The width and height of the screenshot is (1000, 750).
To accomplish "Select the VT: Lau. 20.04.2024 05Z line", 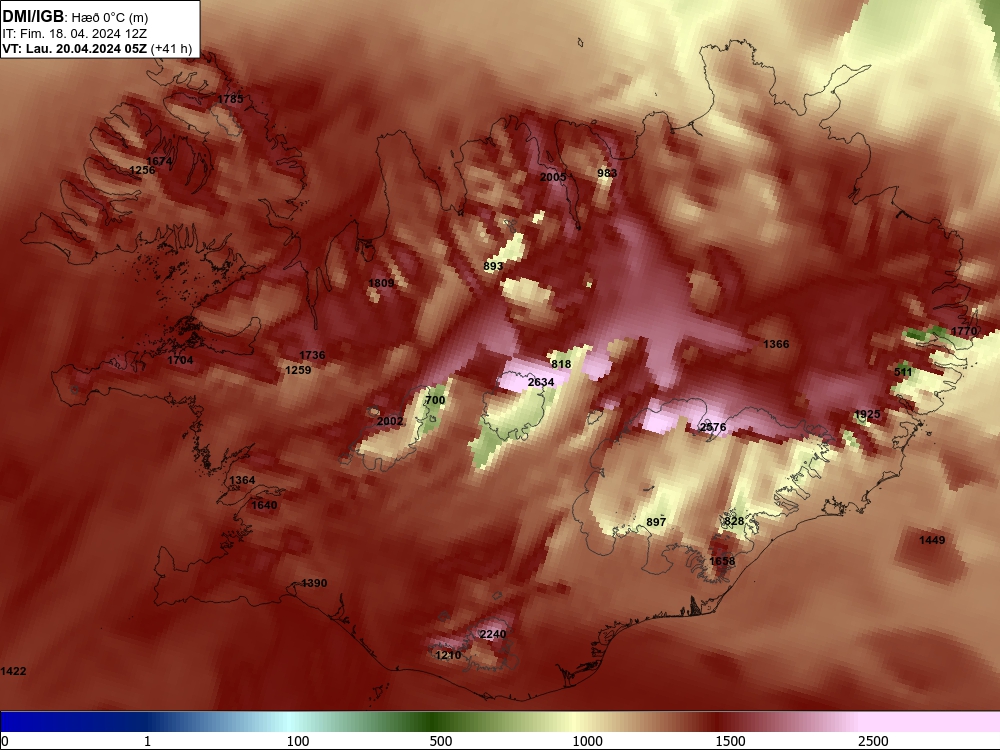I will 96,48.
